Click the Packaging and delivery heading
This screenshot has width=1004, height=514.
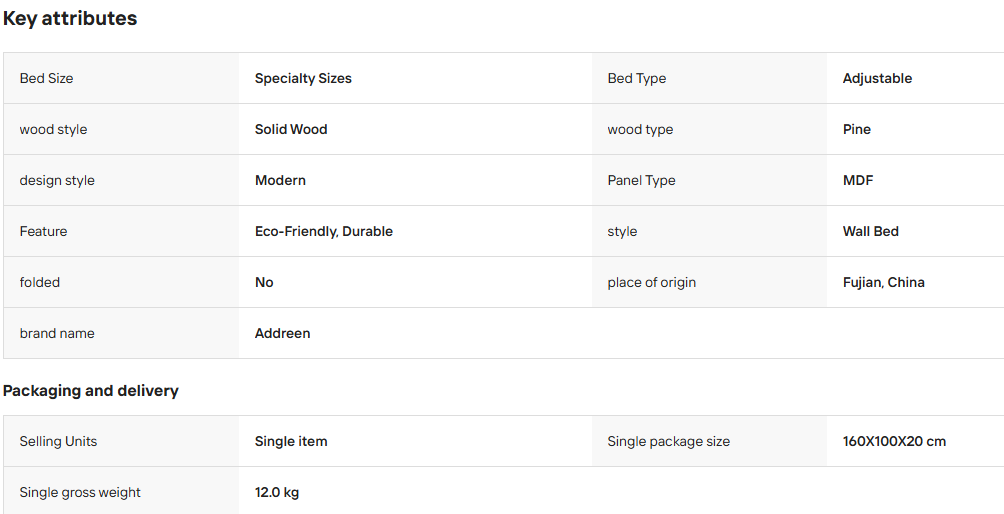pos(90,390)
